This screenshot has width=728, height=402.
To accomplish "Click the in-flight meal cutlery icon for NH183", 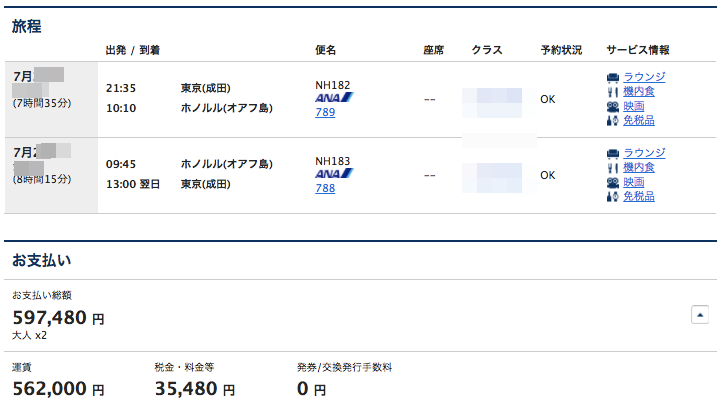I will tap(613, 168).
